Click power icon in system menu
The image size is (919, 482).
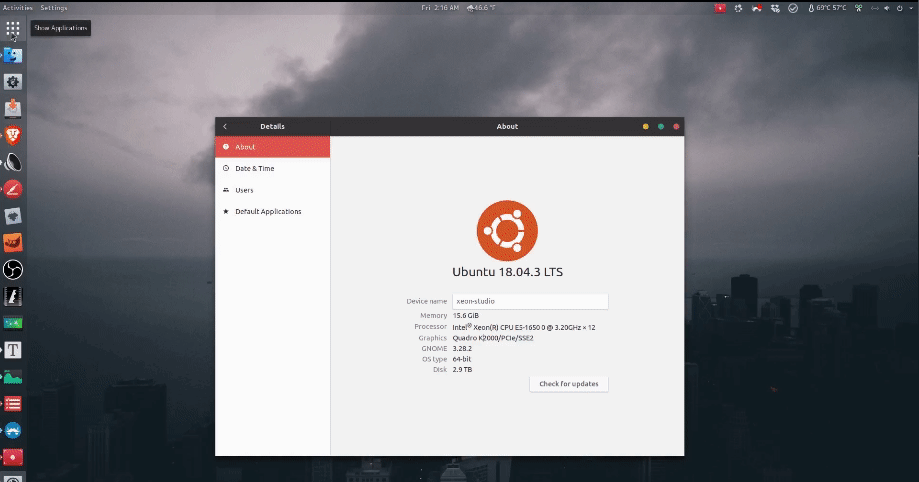pos(900,8)
